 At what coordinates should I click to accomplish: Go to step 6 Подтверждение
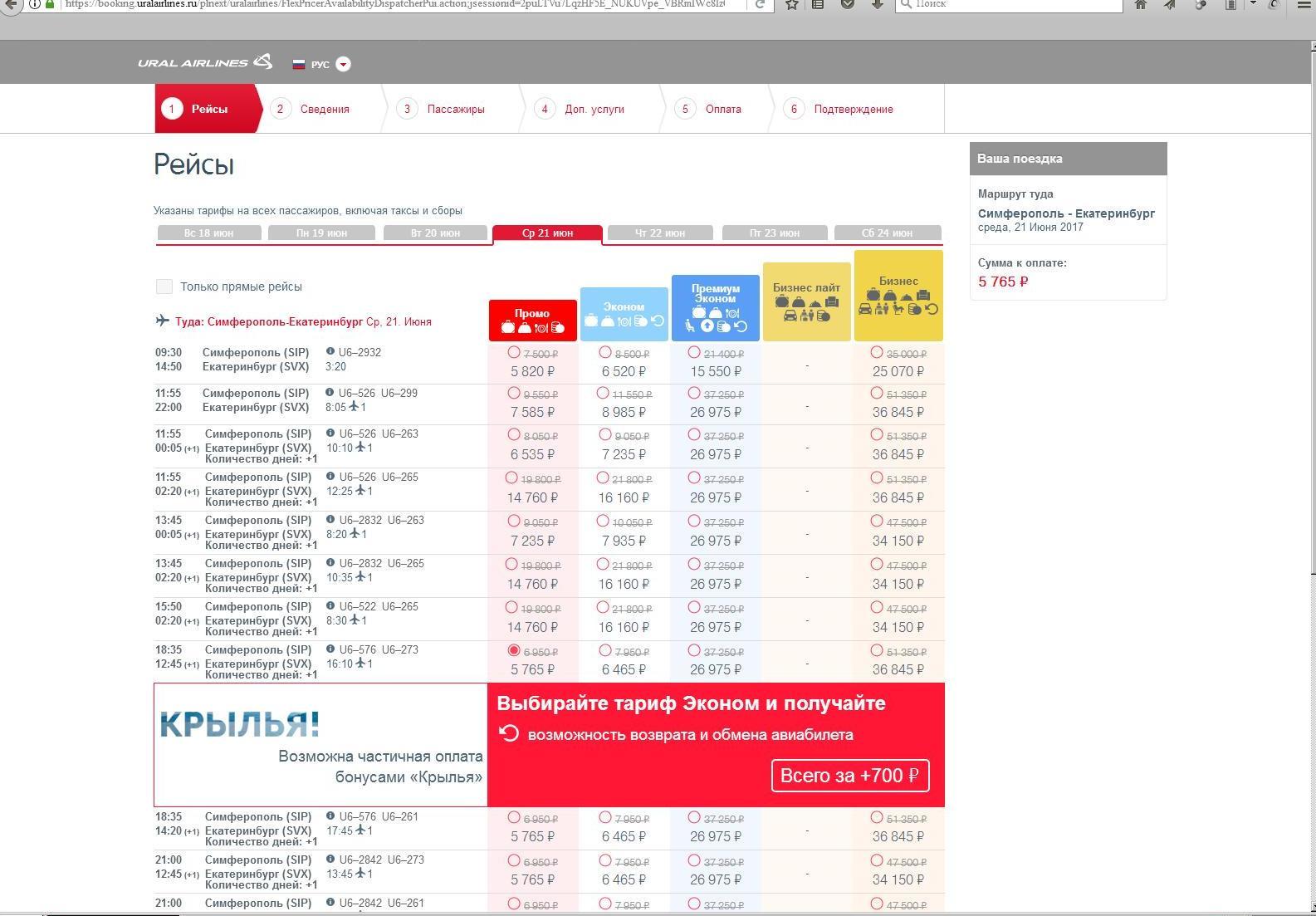tap(839, 109)
